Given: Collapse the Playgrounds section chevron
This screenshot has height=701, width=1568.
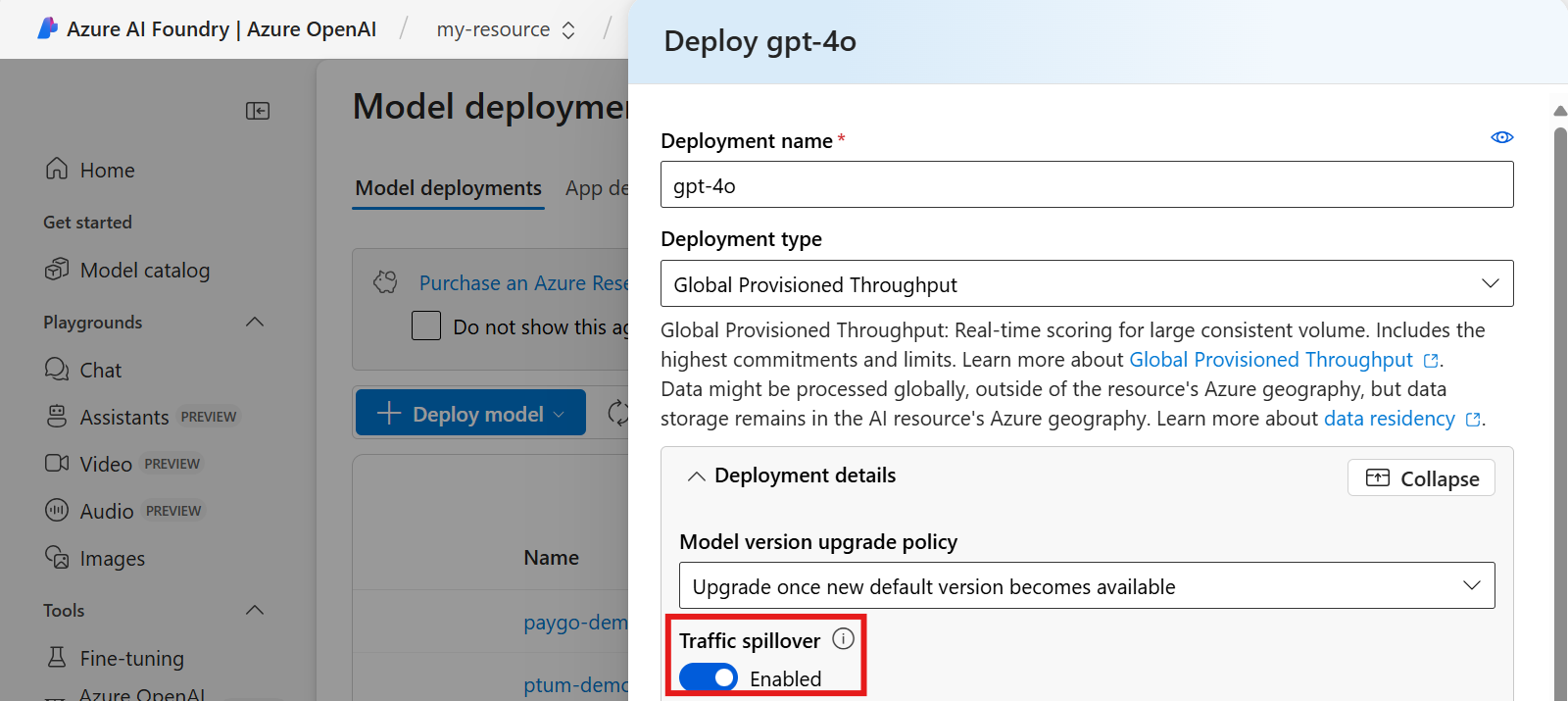Looking at the screenshot, I should [255, 323].
